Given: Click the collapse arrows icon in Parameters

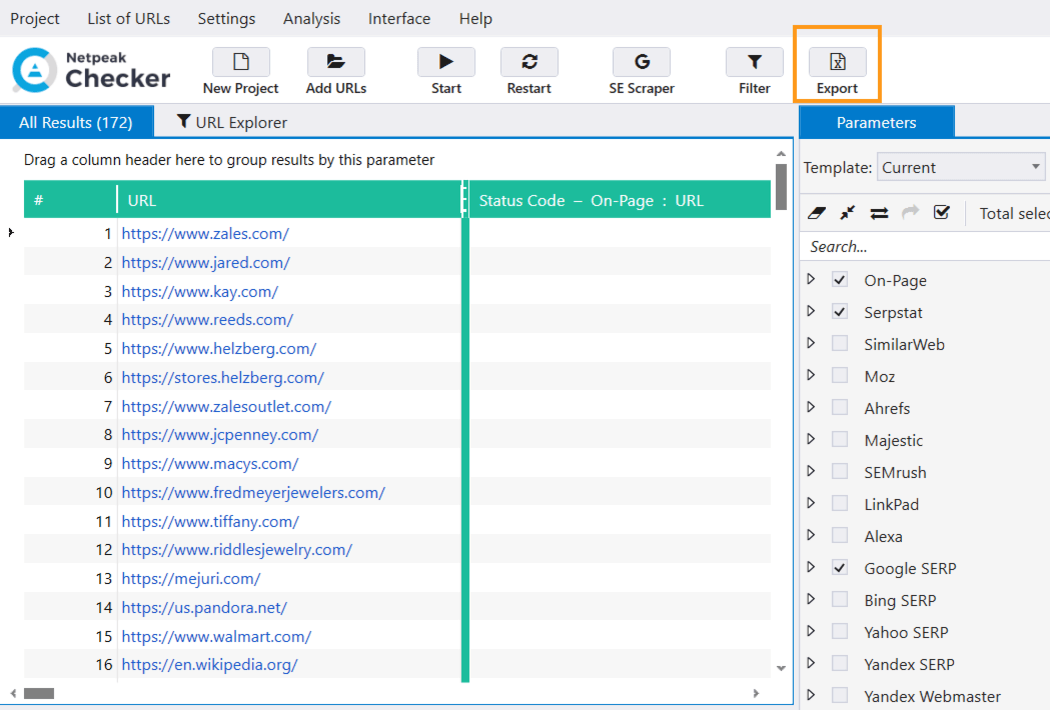Looking at the screenshot, I should 847,213.
